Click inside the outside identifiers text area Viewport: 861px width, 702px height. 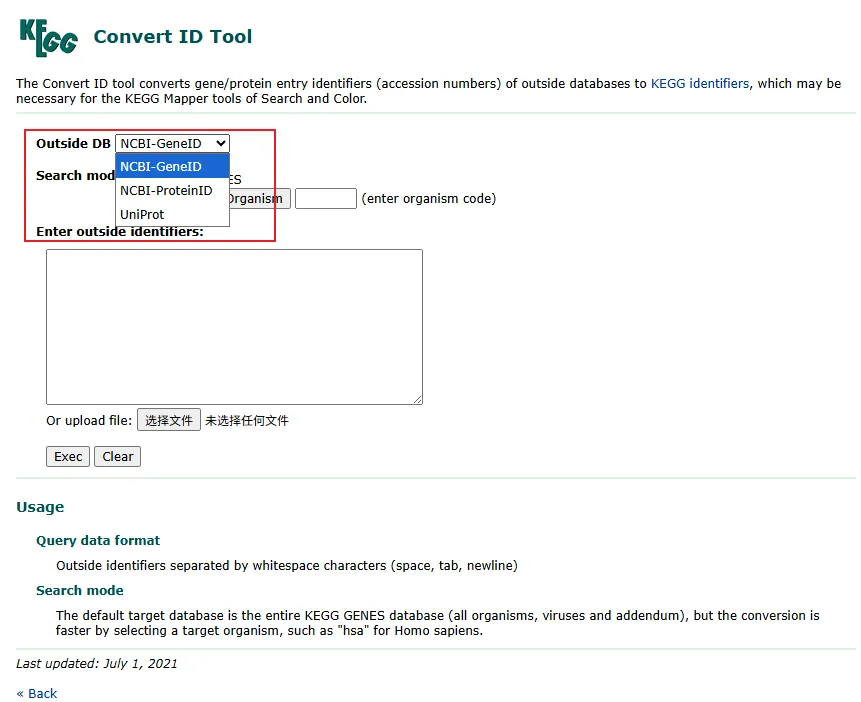coord(234,326)
